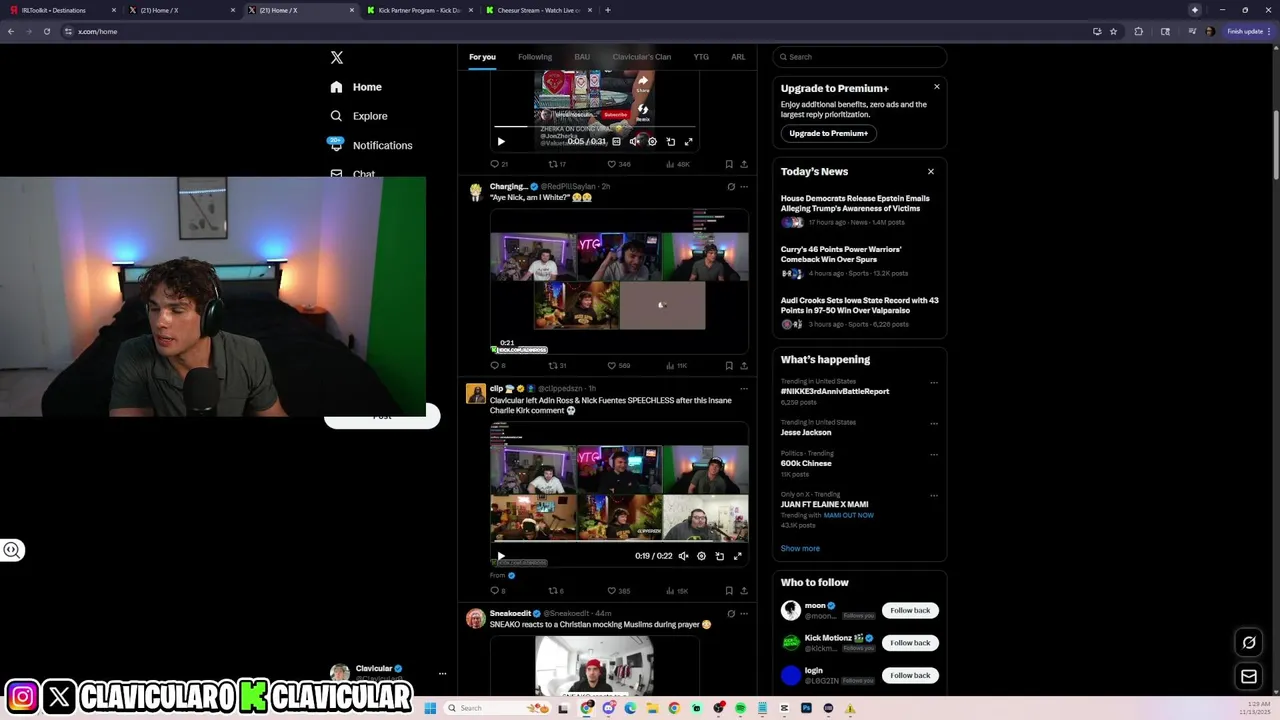Viewport: 1280px width, 720px height.
Task: Open settings gear on the clippedszn video
Action: coord(701,556)
